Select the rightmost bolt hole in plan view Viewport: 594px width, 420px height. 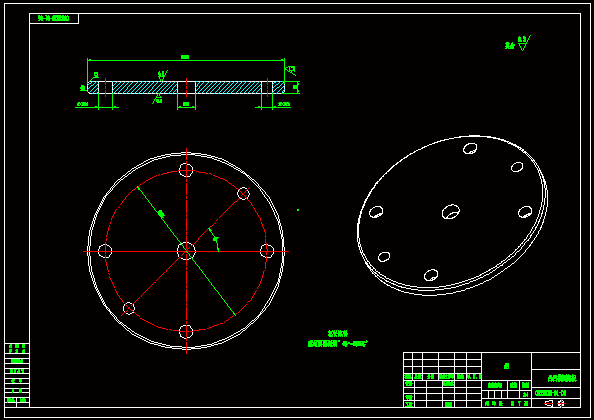pos(267,251)
